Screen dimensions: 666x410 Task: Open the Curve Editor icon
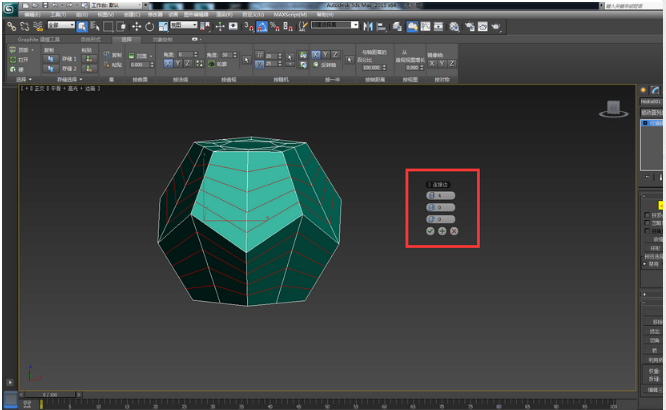(x=426, y=27)
